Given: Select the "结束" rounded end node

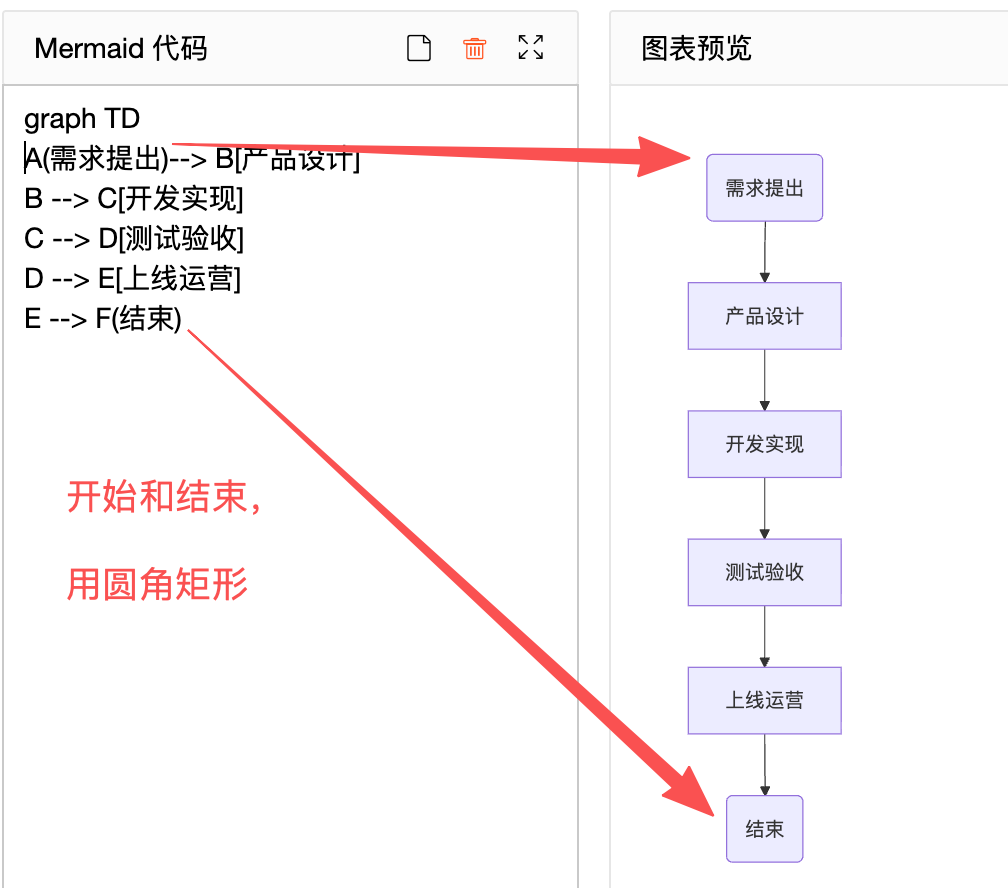Looking at the screenshot, I should (x=764, y=828).
